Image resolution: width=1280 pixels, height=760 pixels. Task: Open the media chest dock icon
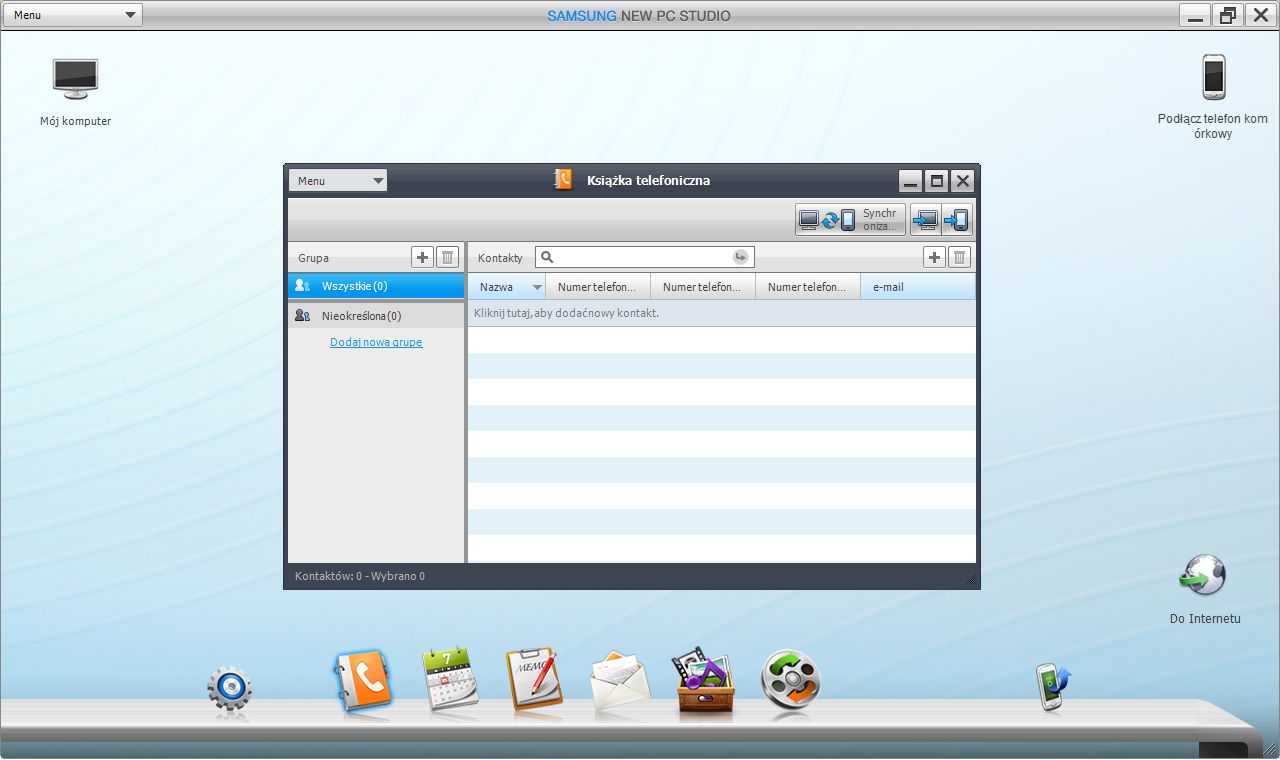click(x=705, y=680)
